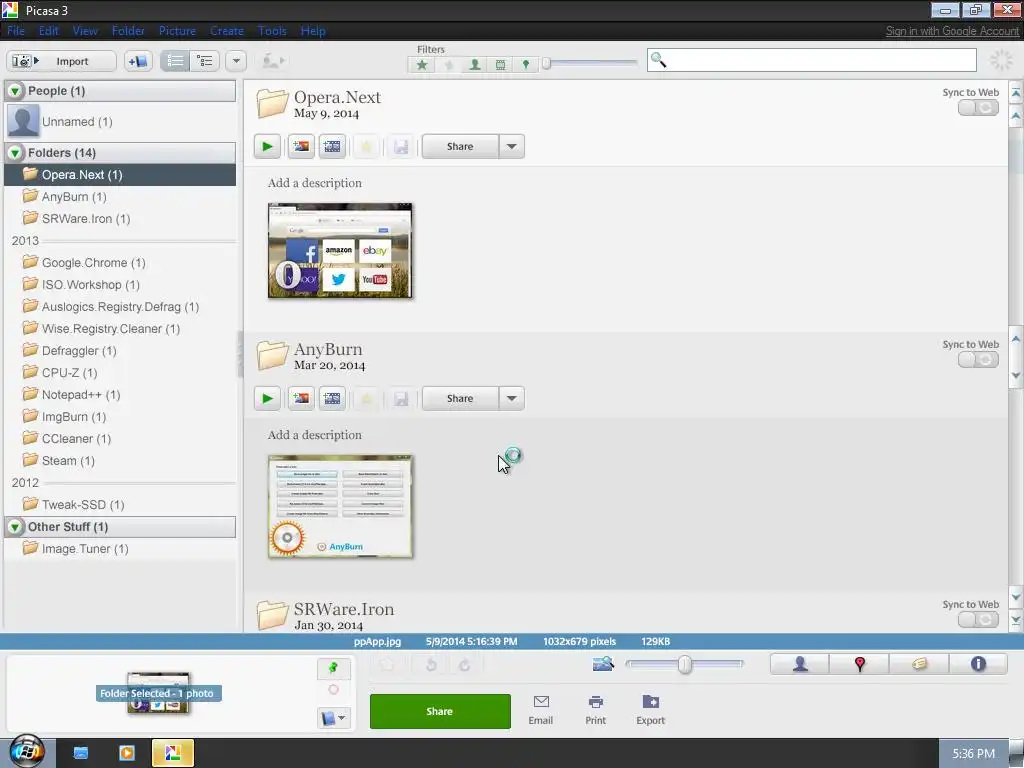Play Opera.Next folder slideshow
1024x768 pixels.
(267, 146)
